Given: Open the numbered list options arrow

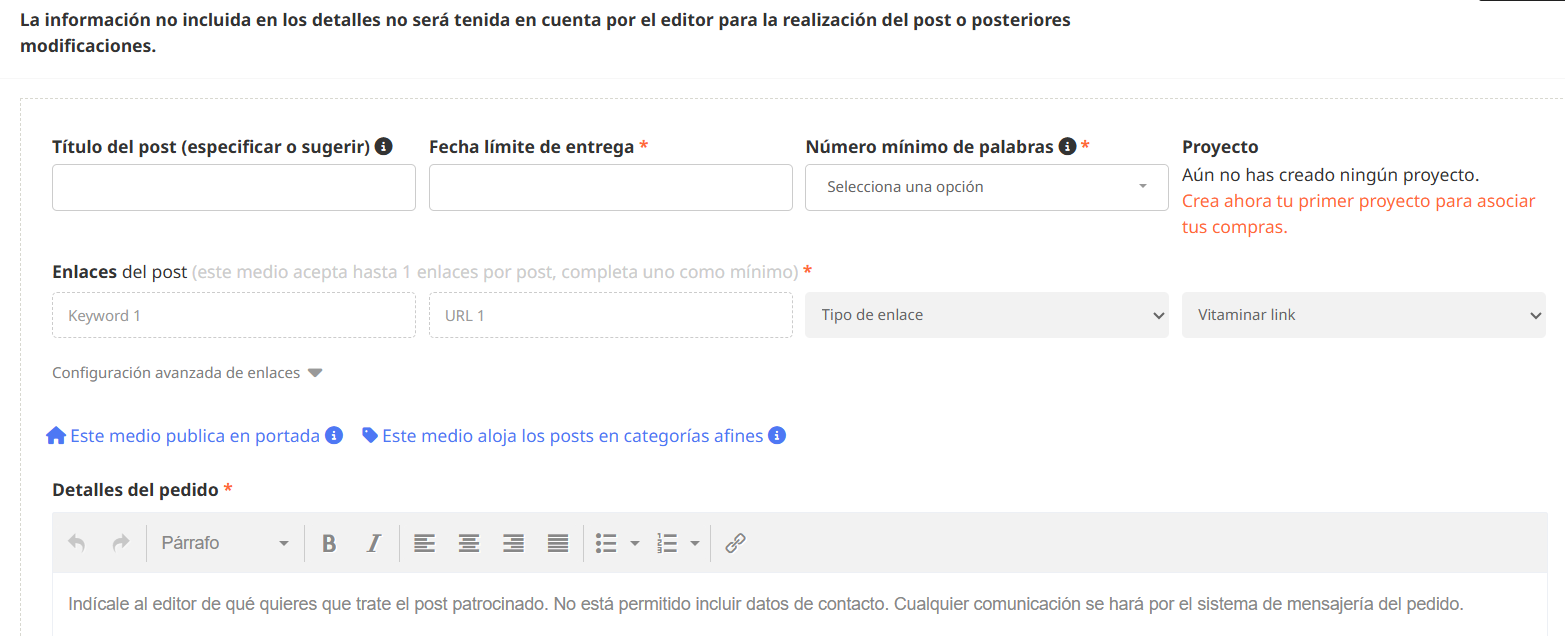Looking at the screenshot, I should pos(696,543).
